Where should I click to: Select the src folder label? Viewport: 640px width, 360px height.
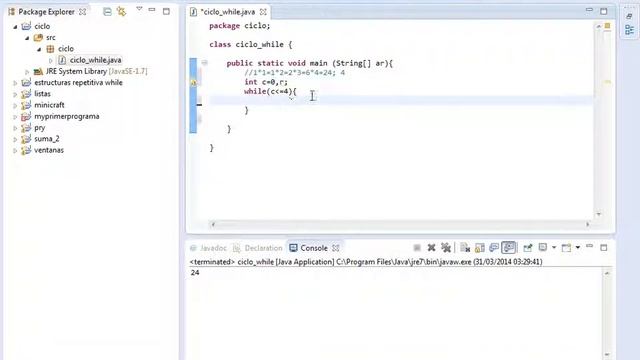[x=51, y=38]
